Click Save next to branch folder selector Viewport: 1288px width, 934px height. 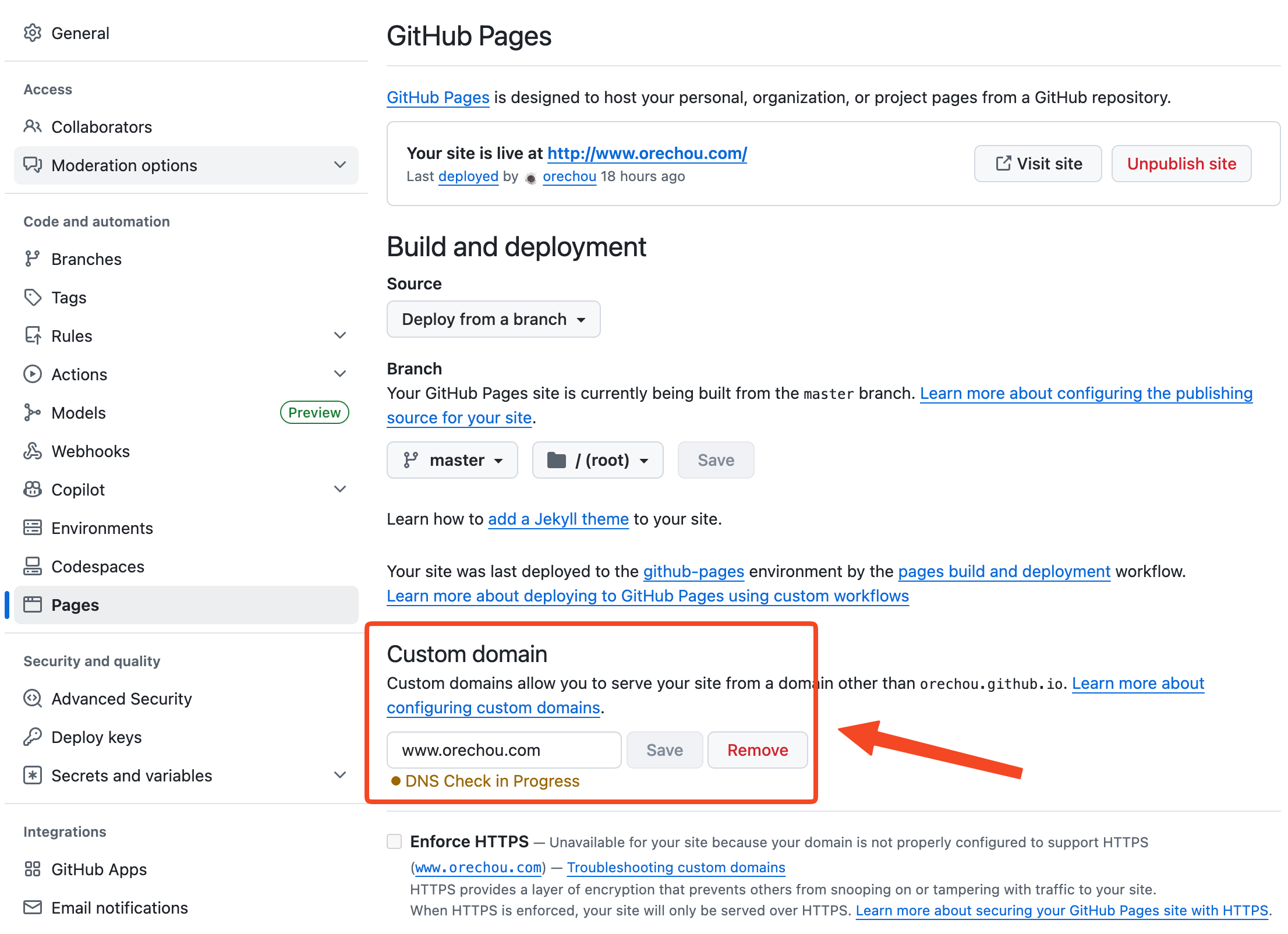point(716,460)
